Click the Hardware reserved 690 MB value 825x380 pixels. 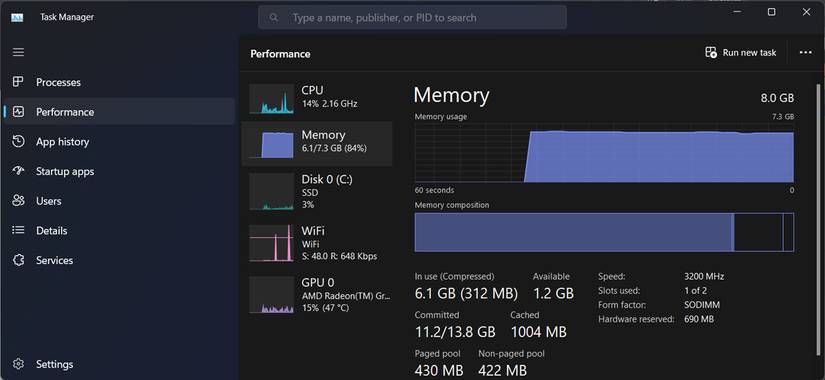(x=699, y=319)
